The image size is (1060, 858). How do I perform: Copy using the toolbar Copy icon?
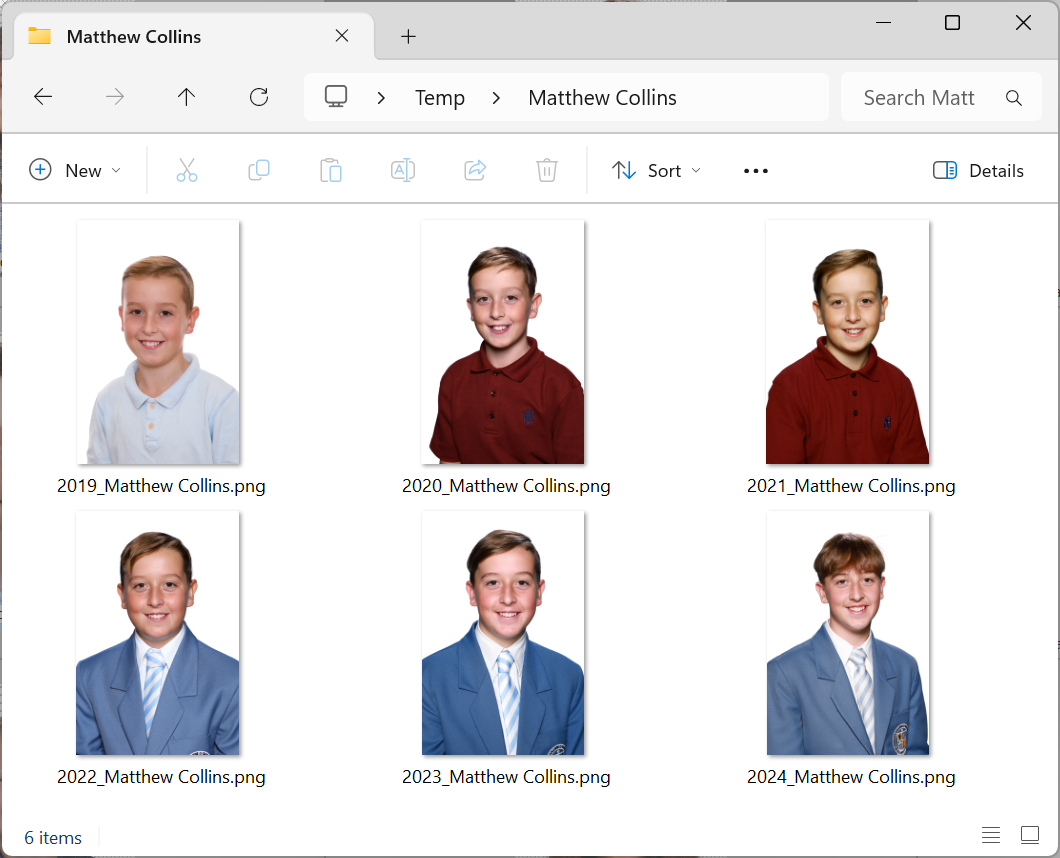click(x=259, y=170)
